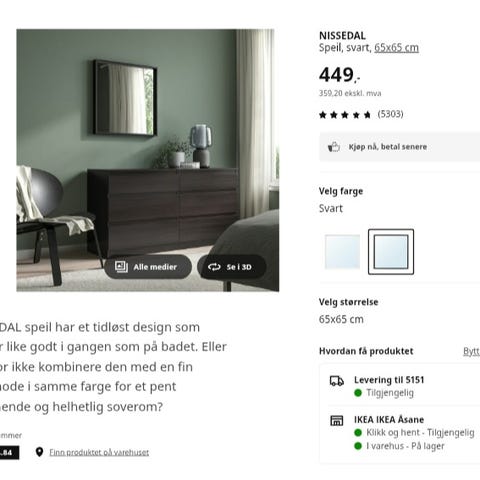Select the white mirror color swatch
This screenshot has height=480, width=480.
coord(342,252)
